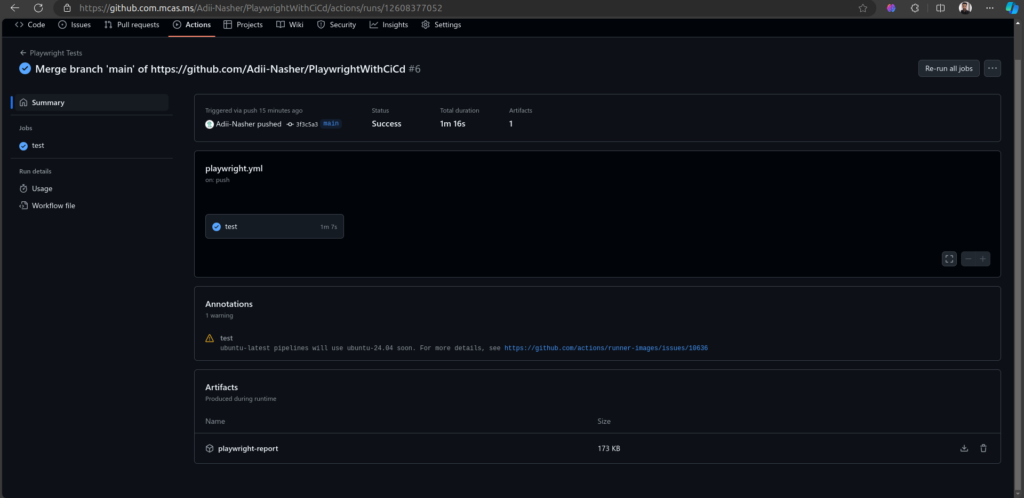Screen dimensions: 1024x498
Task: Toggle fullscreen for workflow graph
Action: (x=949, y=259)
